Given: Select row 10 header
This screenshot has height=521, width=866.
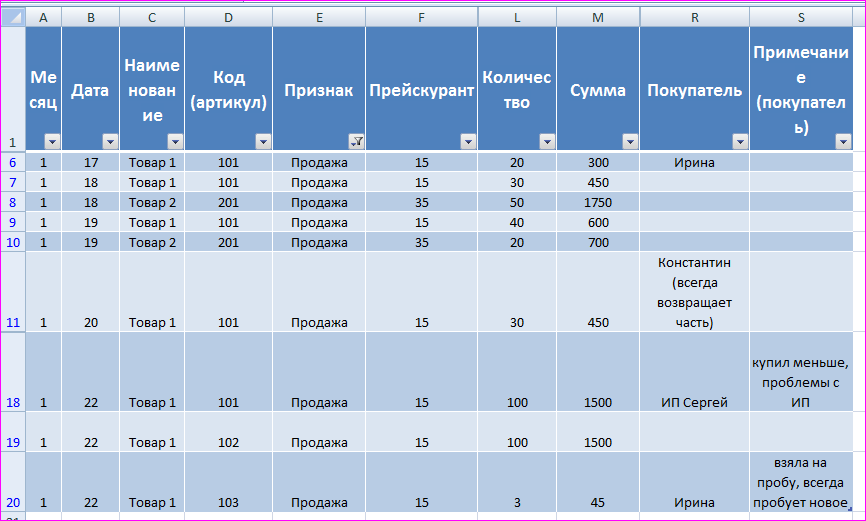Looking at the screenshot, I should [x=13, y=242].
